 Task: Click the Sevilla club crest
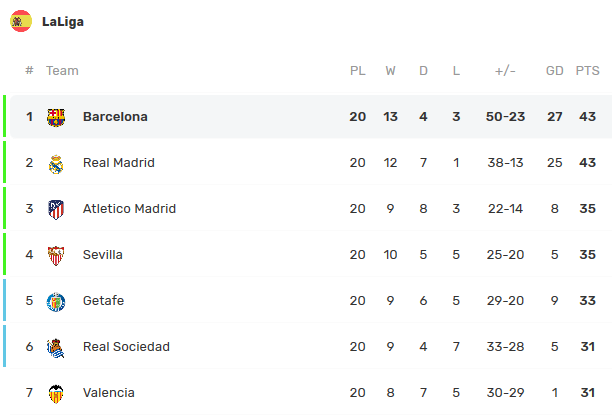(56, 256)
